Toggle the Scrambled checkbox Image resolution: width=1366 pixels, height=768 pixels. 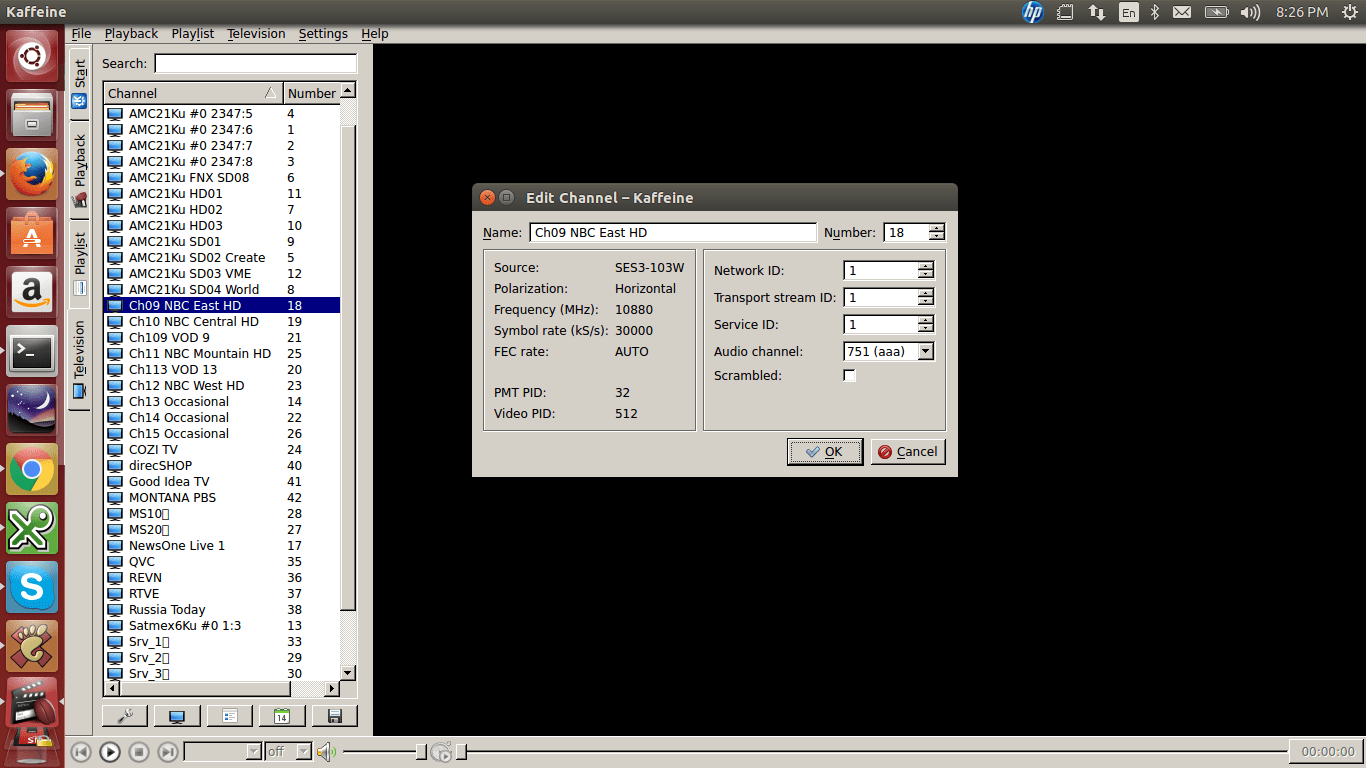click(x=849, y=375)
